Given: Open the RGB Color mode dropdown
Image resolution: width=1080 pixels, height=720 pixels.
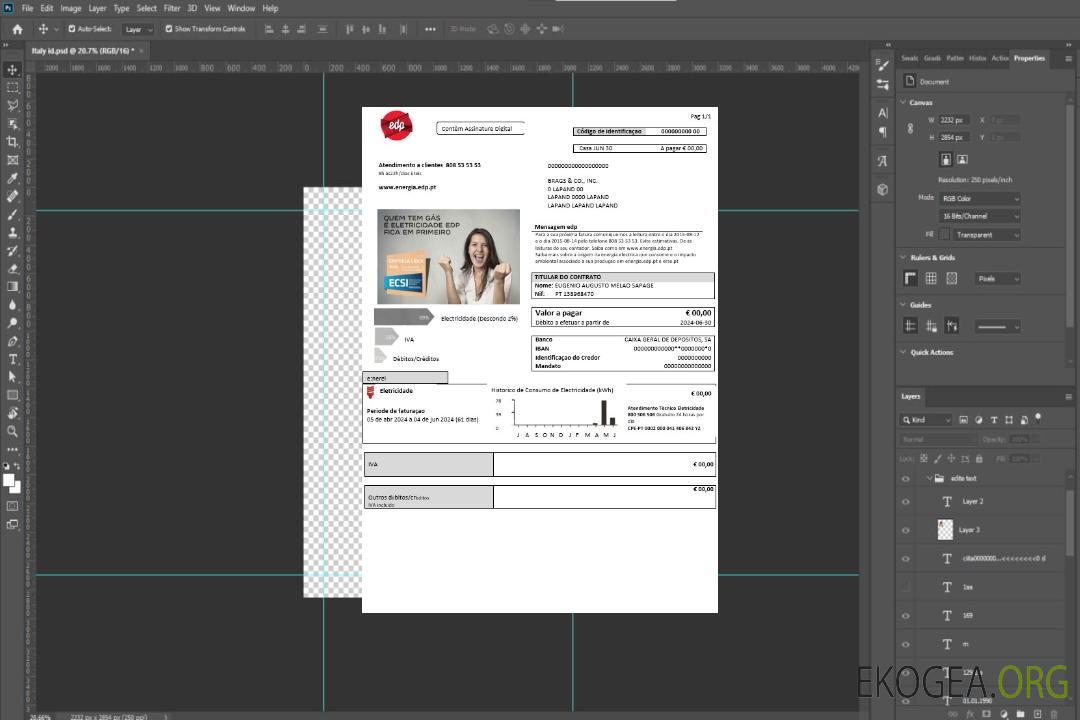Looking at the screenshot, I should [980, 198].
